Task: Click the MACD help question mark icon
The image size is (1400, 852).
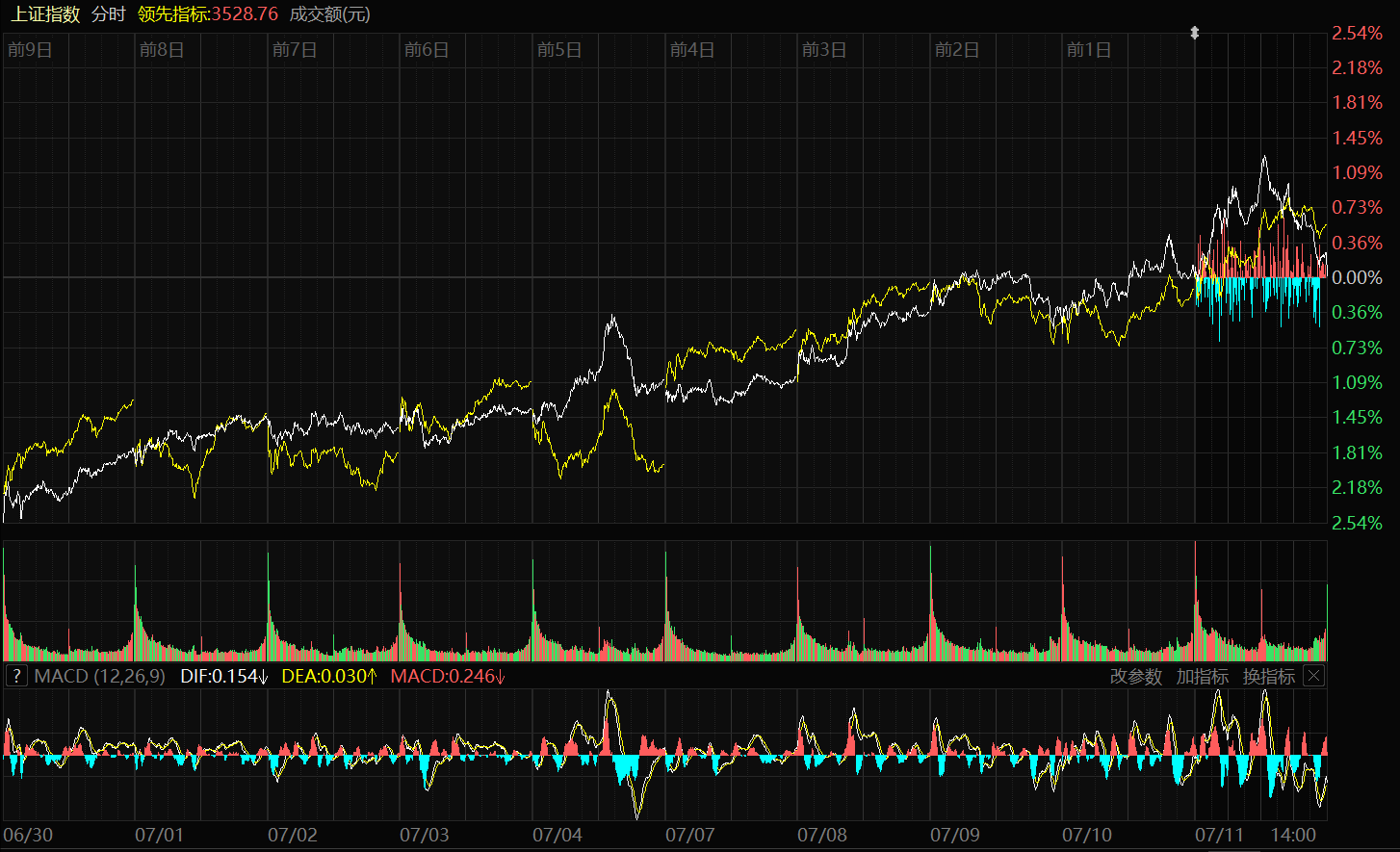Action: [15, 676]
